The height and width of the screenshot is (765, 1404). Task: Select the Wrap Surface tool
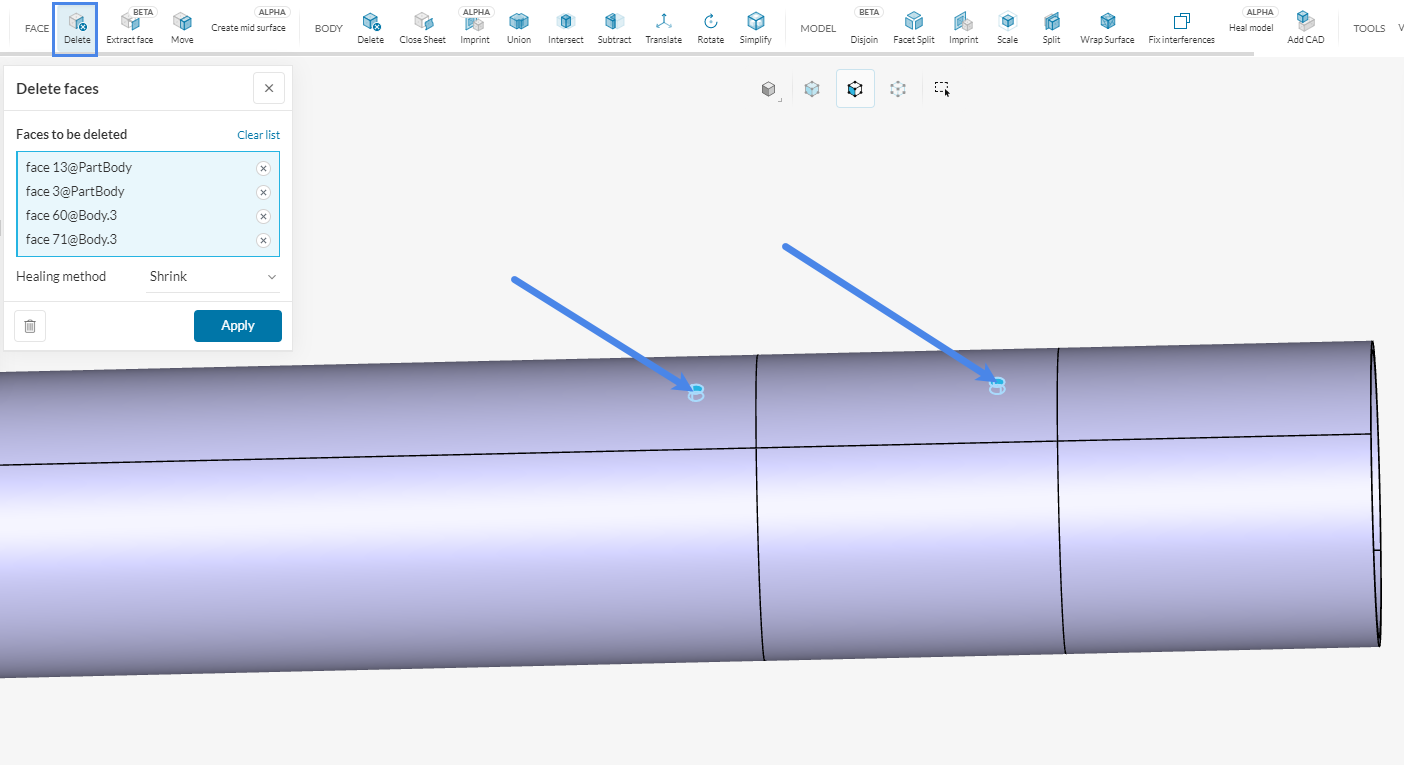1107,27
